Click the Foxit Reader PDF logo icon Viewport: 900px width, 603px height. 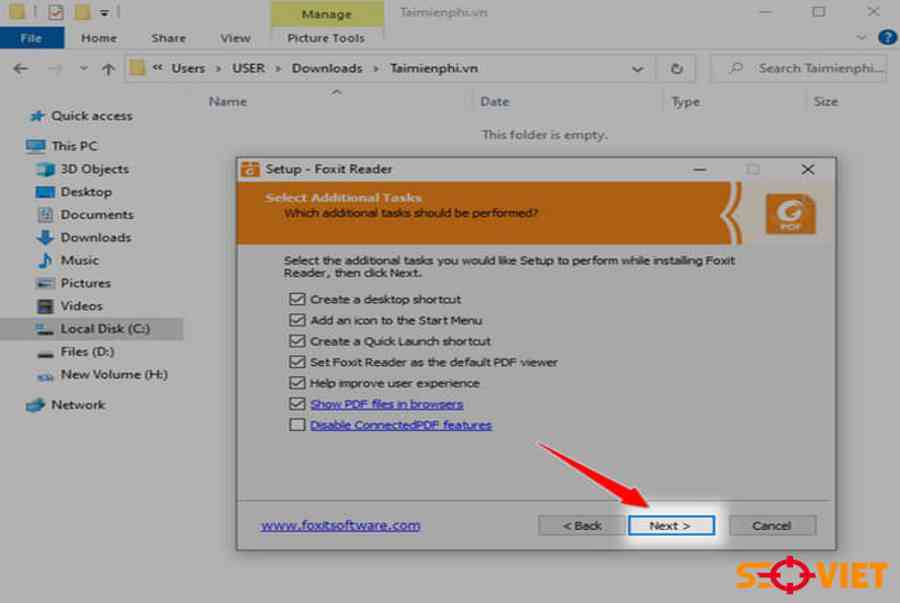(790, 214)
